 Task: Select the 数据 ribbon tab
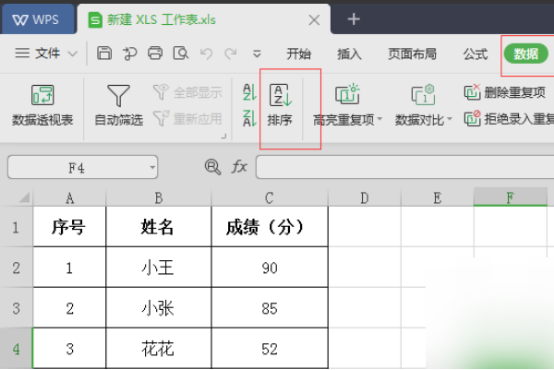pos(526,54)
